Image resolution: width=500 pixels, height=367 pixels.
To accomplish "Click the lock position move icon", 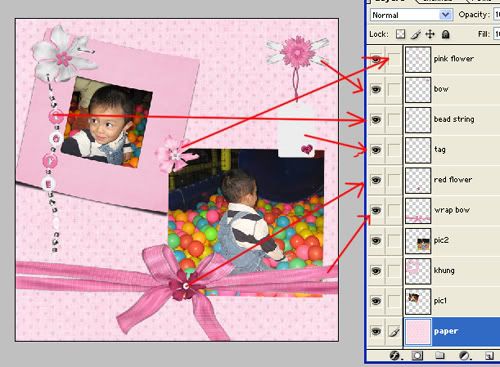I will point(430,34).
